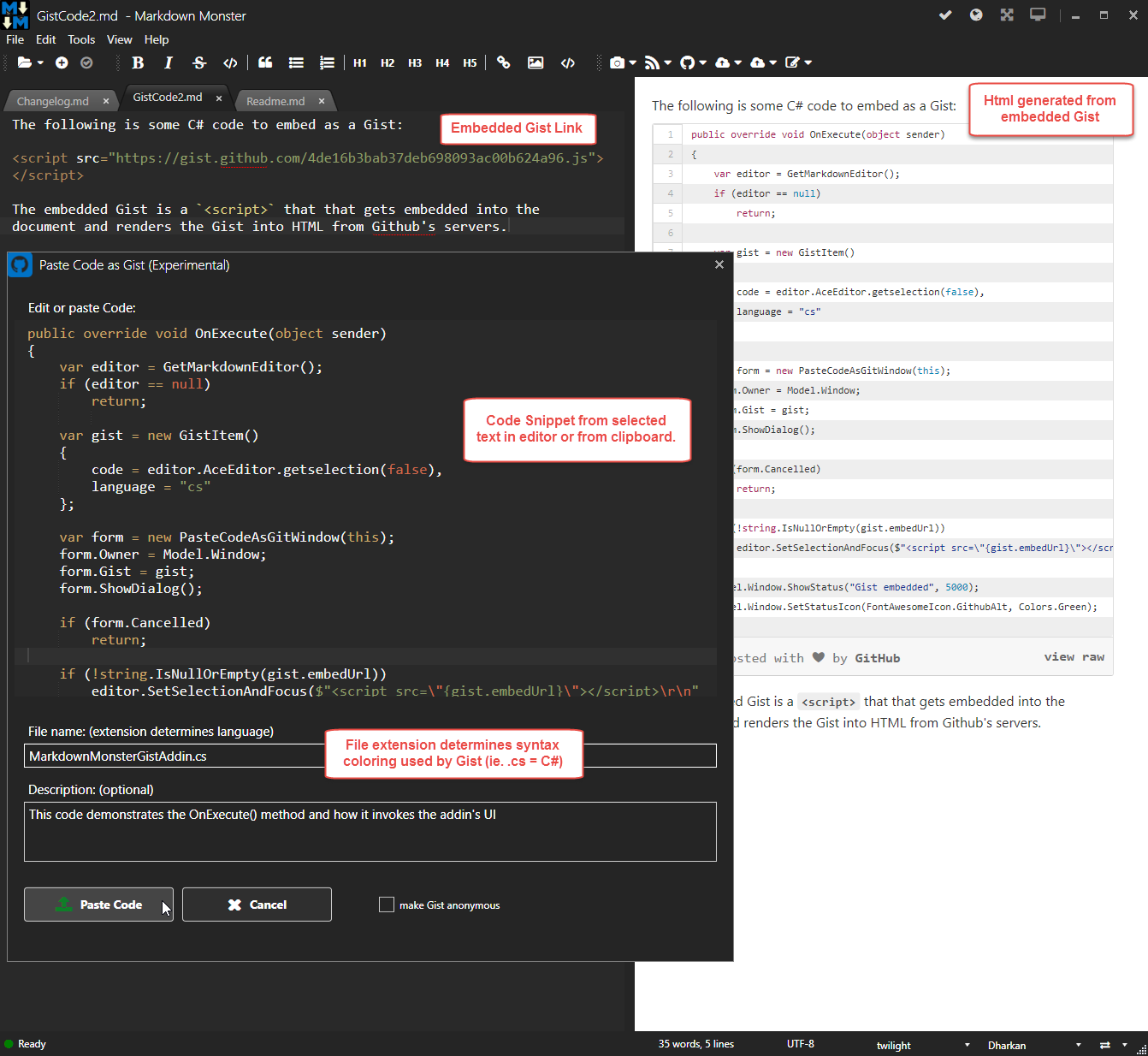Click the '35 words, 5 lines' status
1148x1056 pixels.
point(696,1044)
